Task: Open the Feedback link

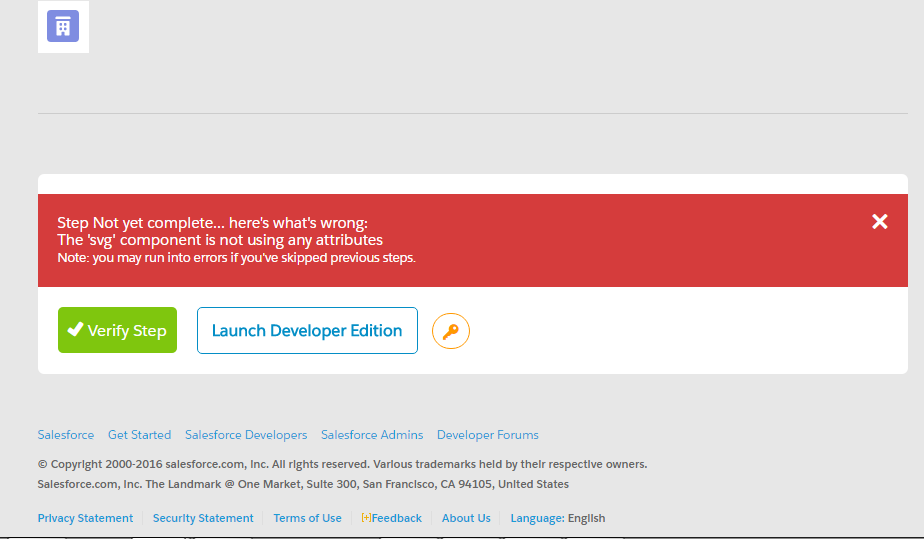Action: [x=392, y=518]
